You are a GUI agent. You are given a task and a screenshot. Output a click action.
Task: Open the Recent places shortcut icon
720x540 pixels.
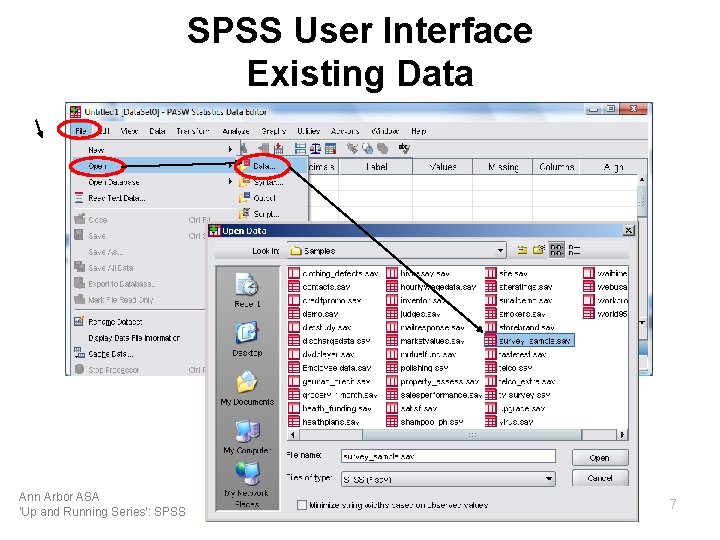[247, 285]
